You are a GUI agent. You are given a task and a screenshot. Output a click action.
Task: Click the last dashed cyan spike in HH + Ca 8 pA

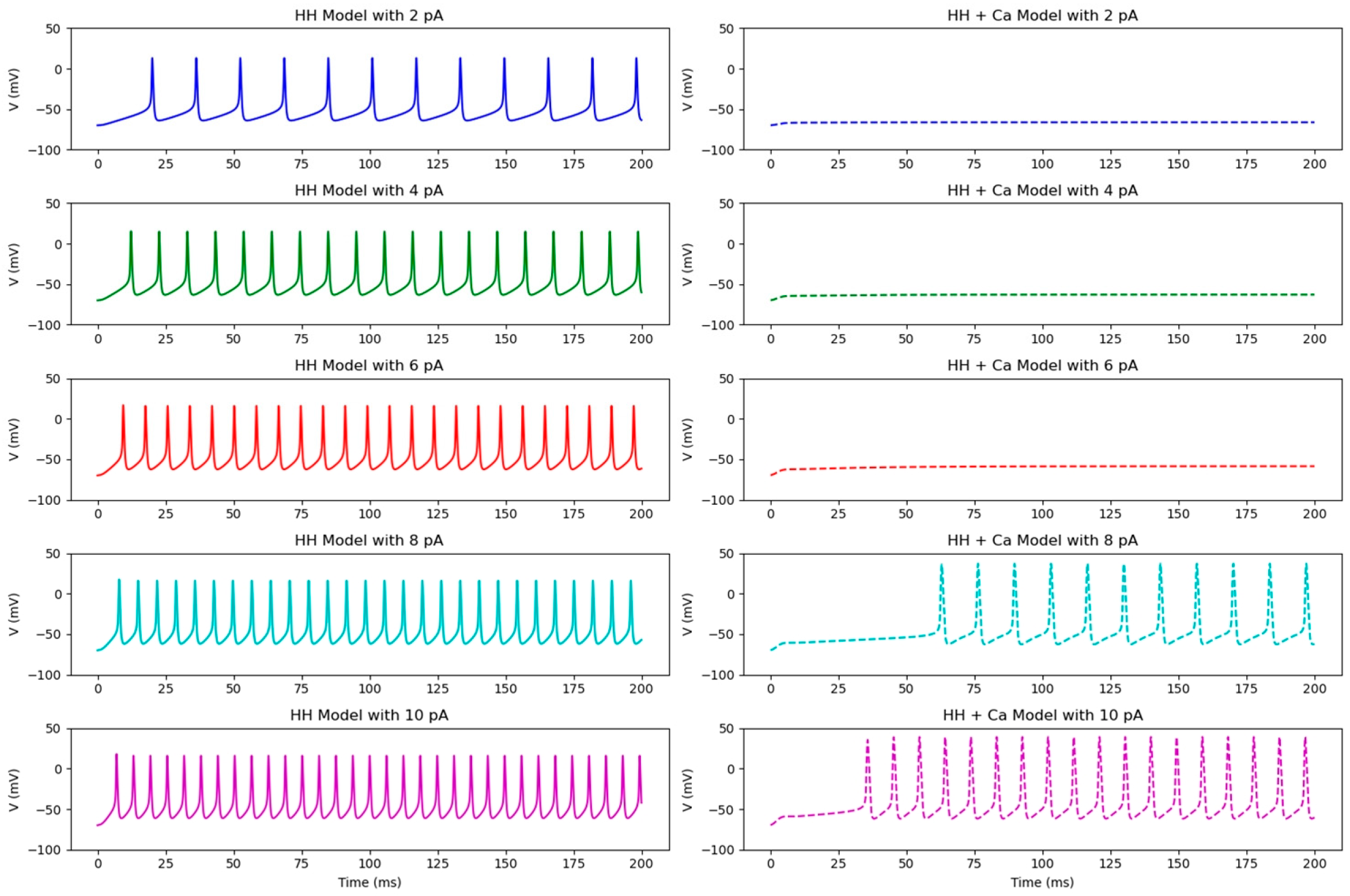tap(1307, 602)
